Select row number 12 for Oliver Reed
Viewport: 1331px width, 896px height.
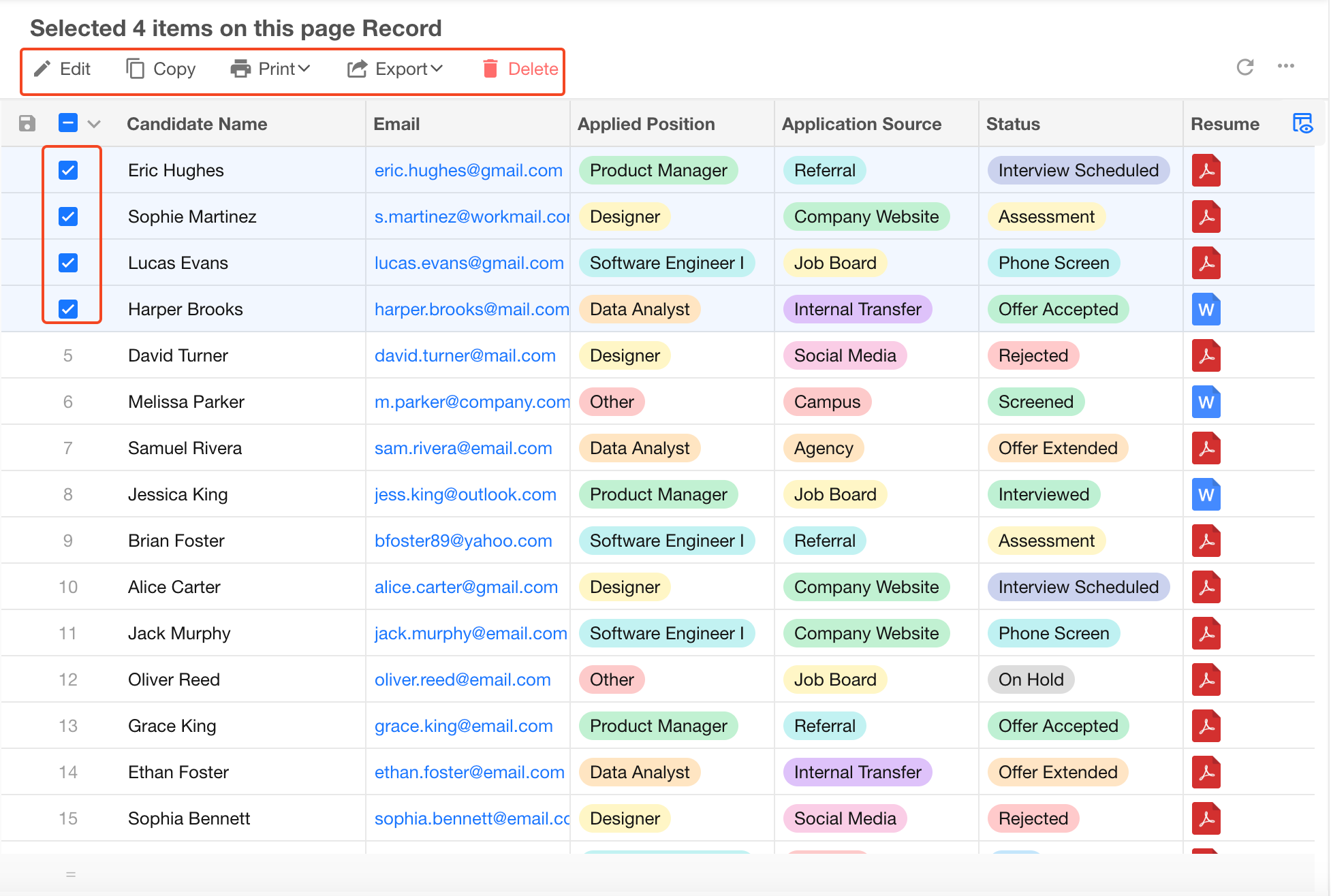[x=68, y=679]
